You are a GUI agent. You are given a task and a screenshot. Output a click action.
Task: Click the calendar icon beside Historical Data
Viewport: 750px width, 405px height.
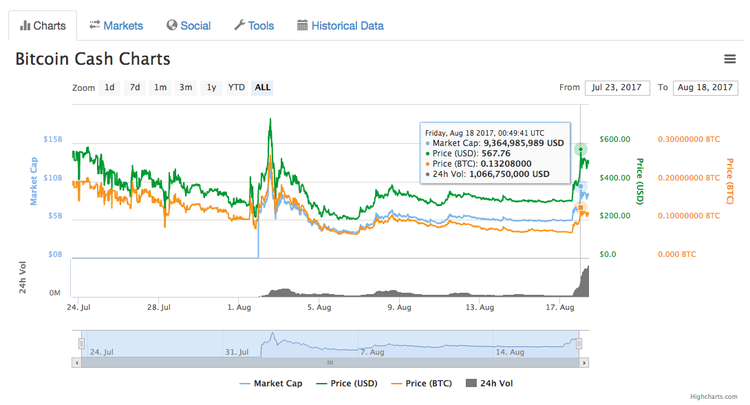(x=302, y=25)
